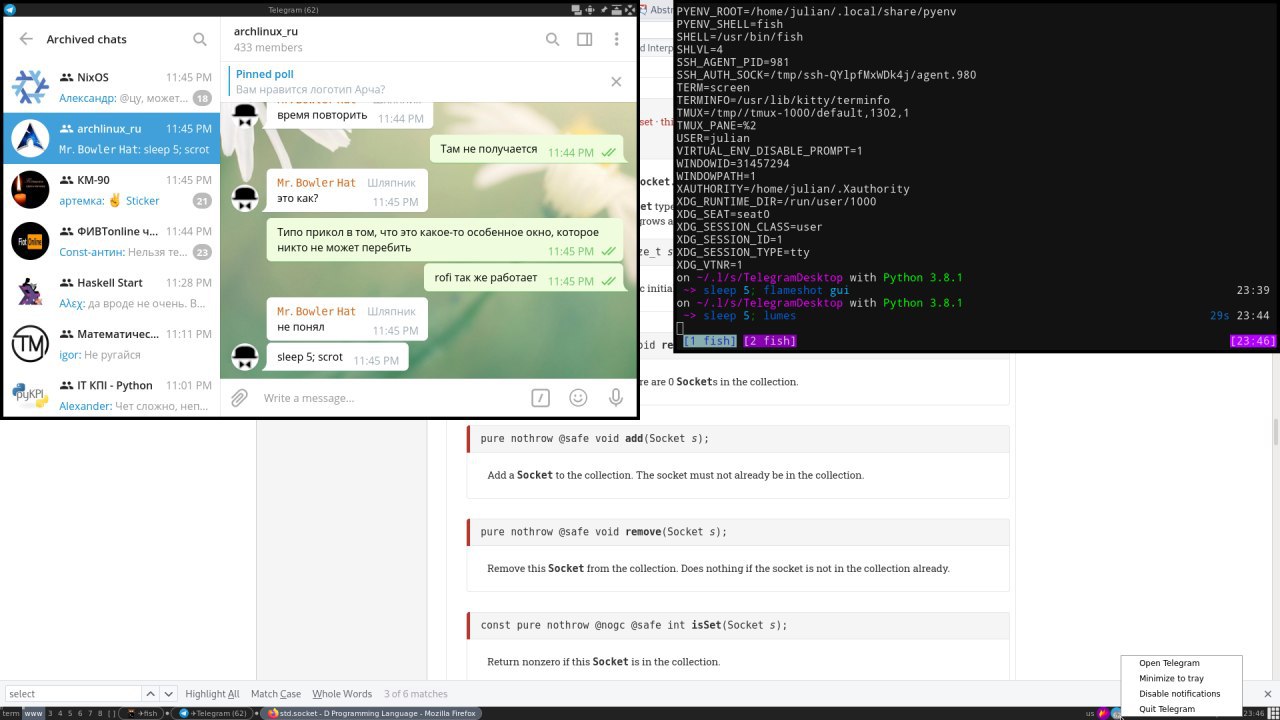
Task: Focus the Write a message field
Action: pos(390,398)
